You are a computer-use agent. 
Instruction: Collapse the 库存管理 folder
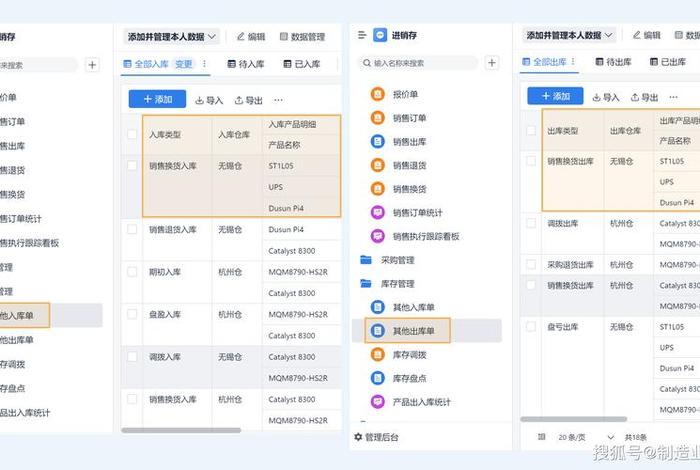tap(388, 283)
